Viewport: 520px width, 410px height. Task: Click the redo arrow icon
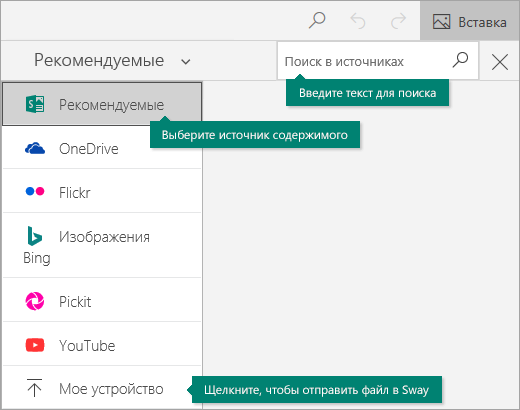coord(398,21)
